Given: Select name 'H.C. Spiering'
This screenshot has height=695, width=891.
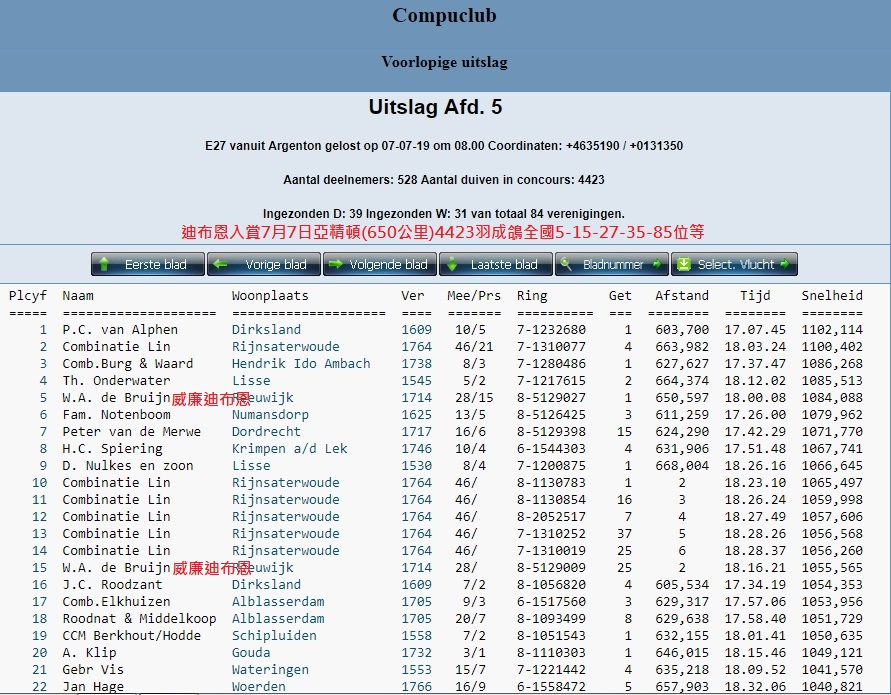Looking at the screenshot, I should coord(112,449).
